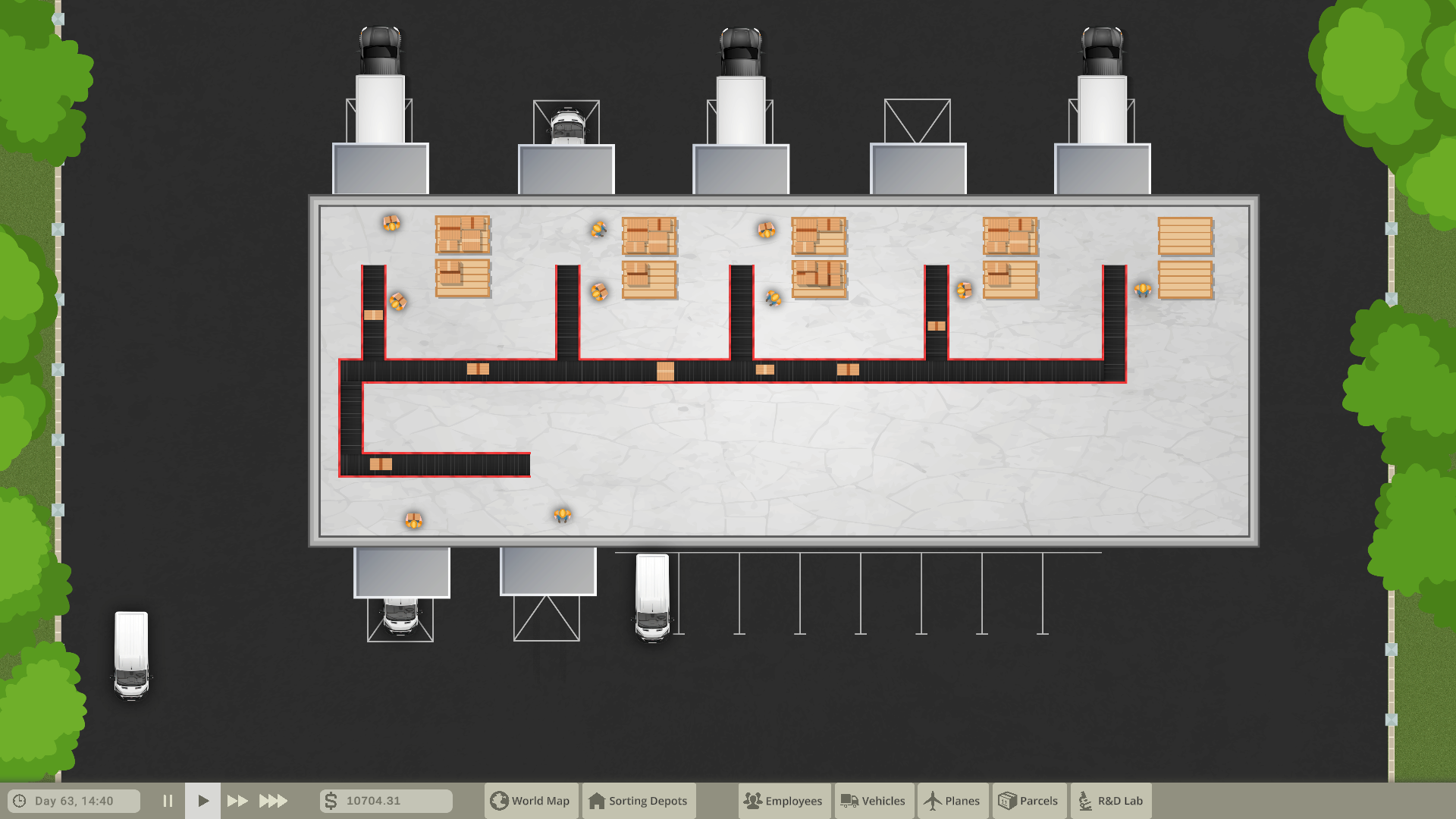Open the Planes panel

(x=952, y=801)
